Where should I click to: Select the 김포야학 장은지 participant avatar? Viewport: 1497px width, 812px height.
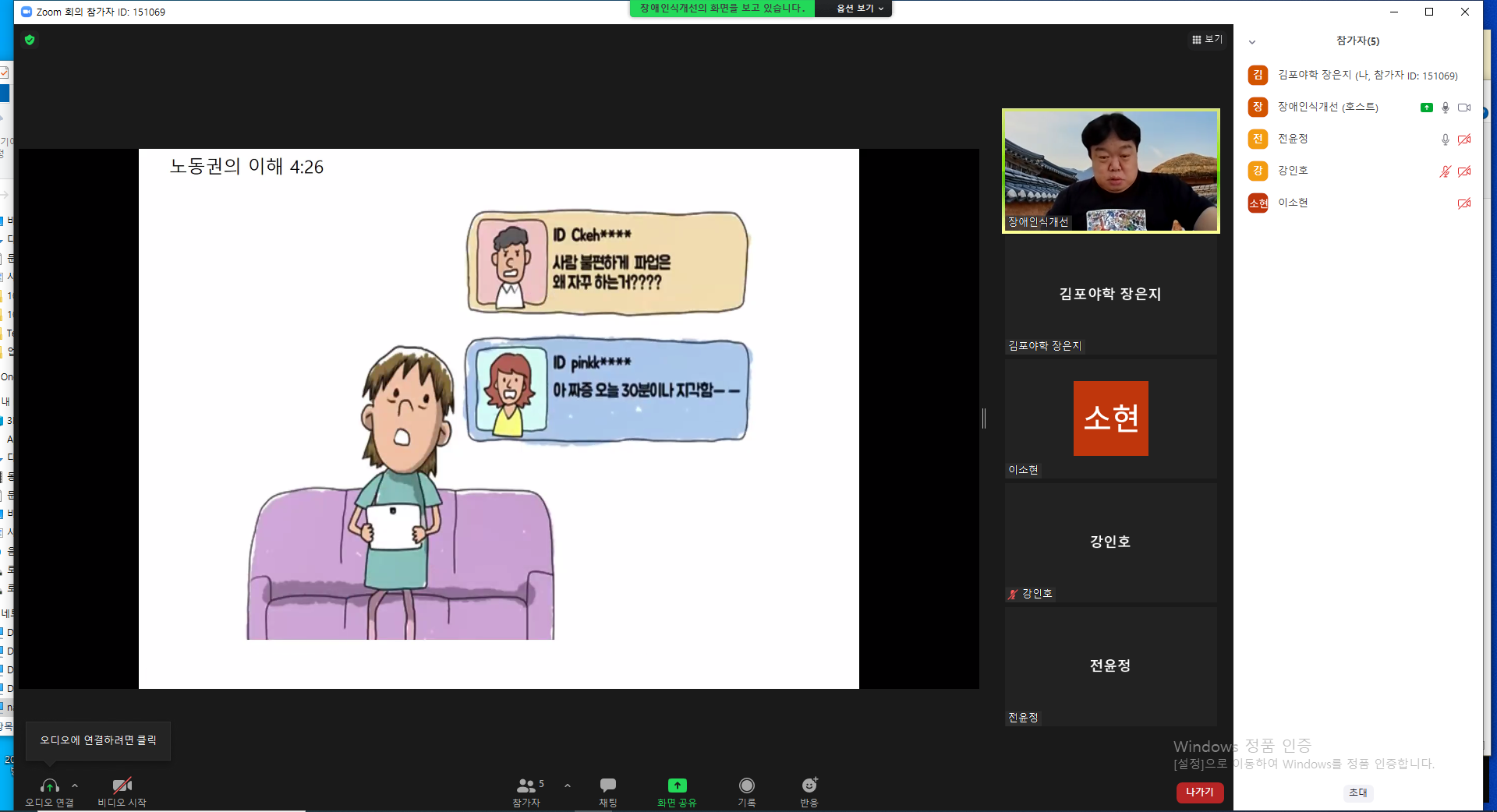1258,75
